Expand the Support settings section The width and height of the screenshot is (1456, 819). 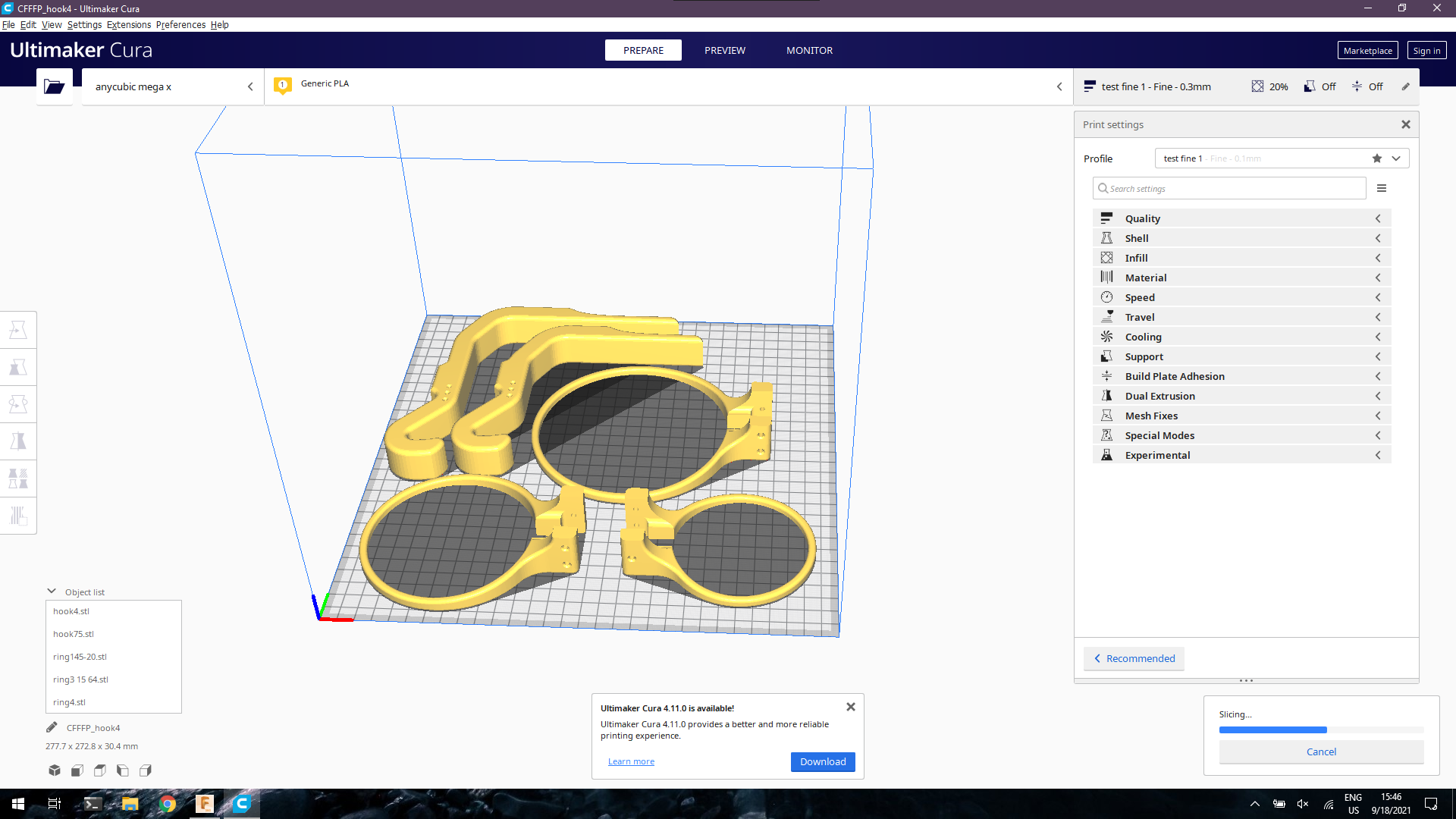(1241, 356)
